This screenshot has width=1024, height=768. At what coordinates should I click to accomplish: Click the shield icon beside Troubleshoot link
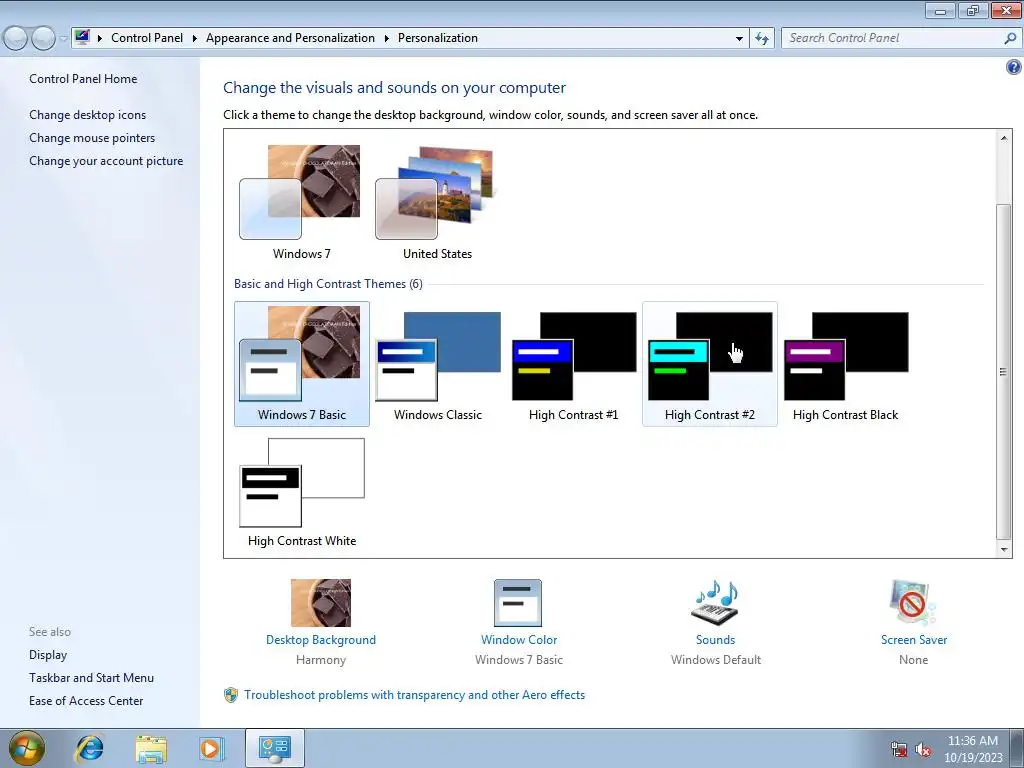(x=231, y=695)
